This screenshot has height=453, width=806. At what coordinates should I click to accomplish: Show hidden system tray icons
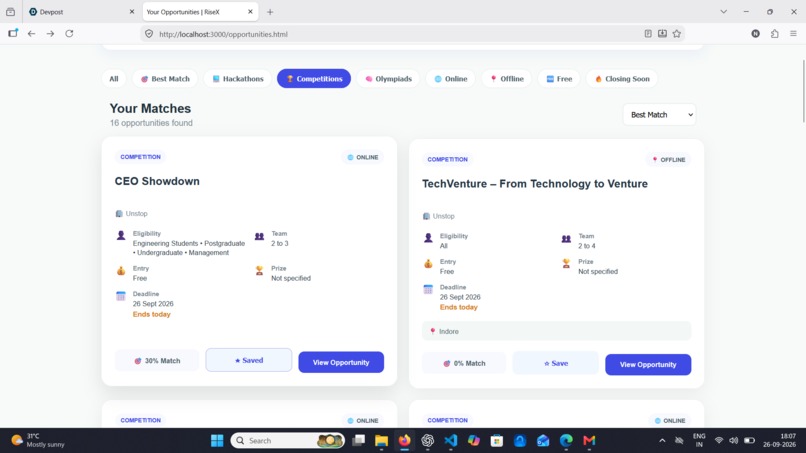point(662,441)
